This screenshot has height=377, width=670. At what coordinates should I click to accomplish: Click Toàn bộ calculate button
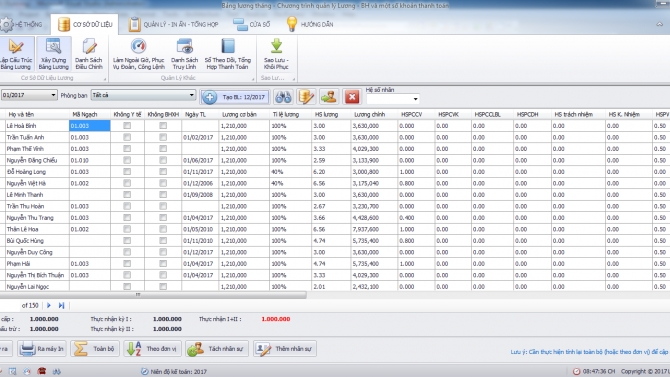[x=95, y=349]
